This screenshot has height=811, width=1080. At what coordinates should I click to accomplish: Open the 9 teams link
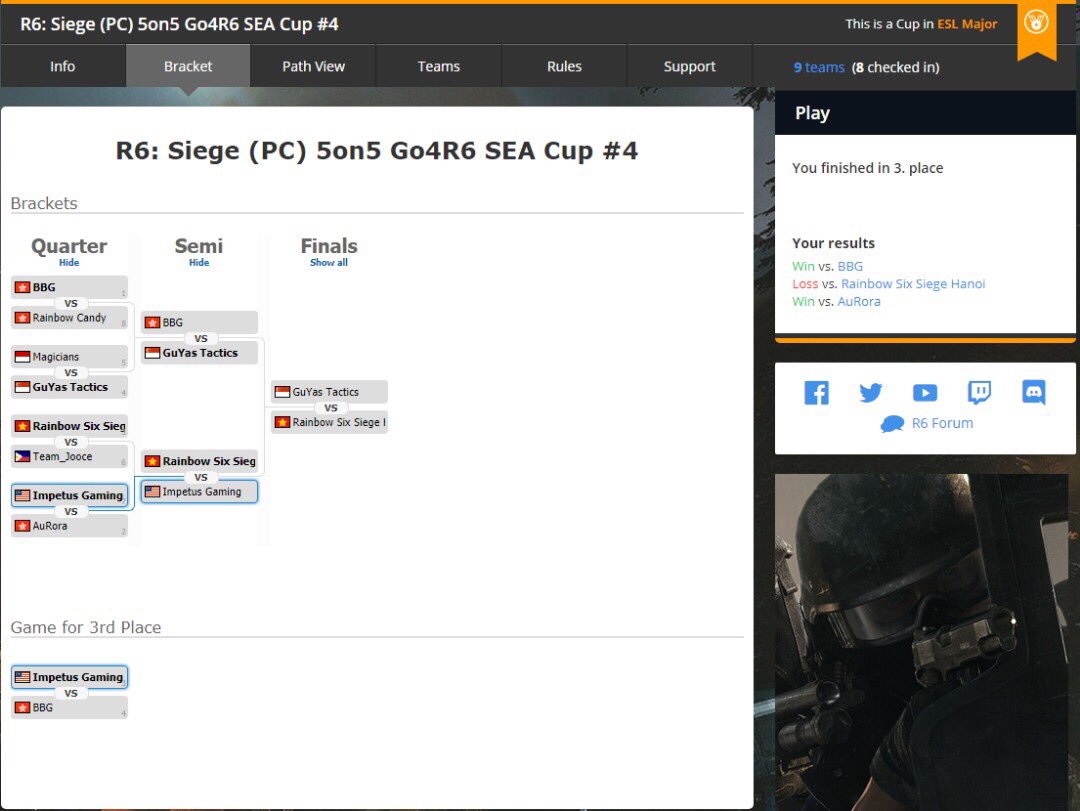pyautogui.click(x=819, y=68)
